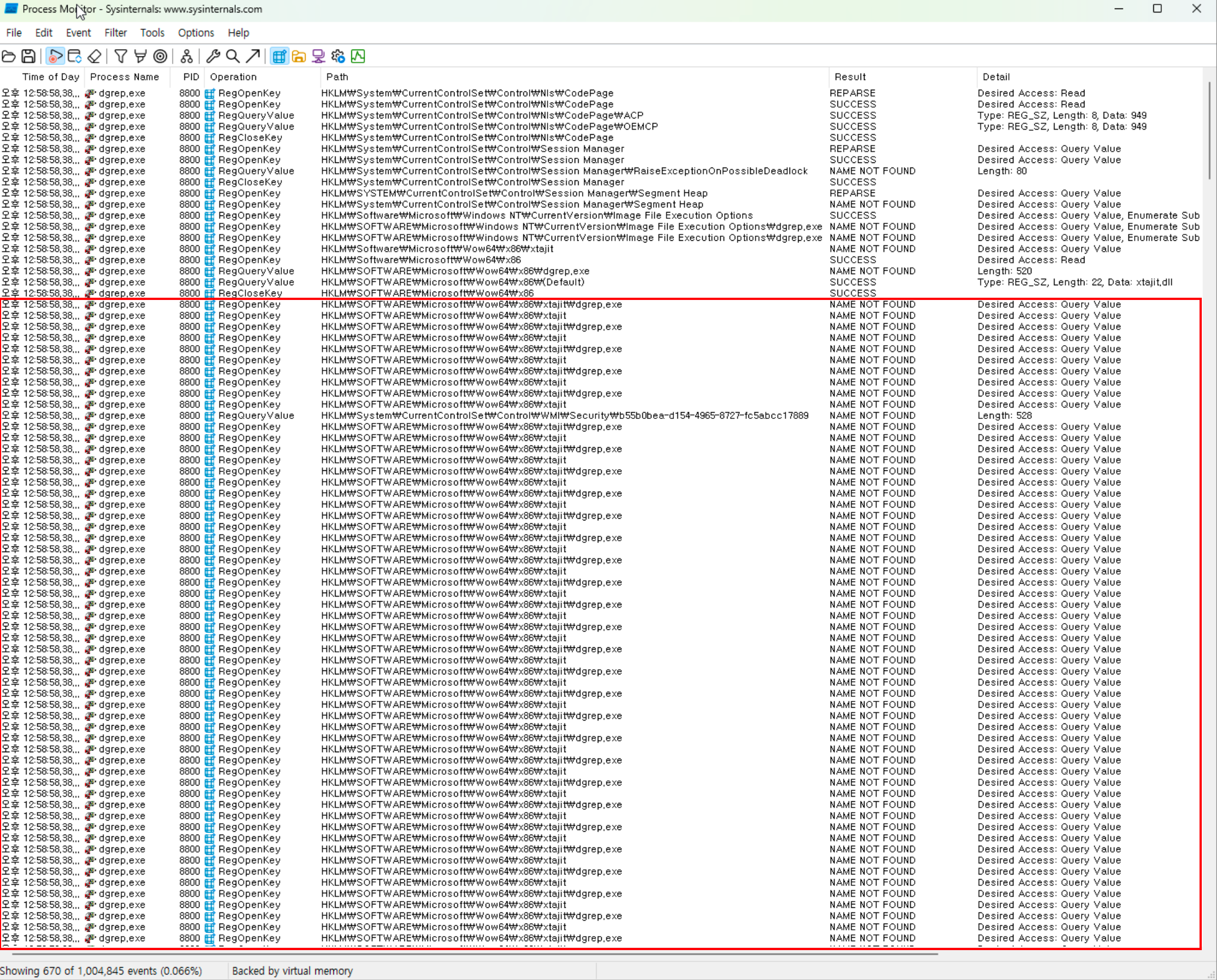Open the Process Tree icon
This screenshot has height=980, width=1217.
coord(187,56)
